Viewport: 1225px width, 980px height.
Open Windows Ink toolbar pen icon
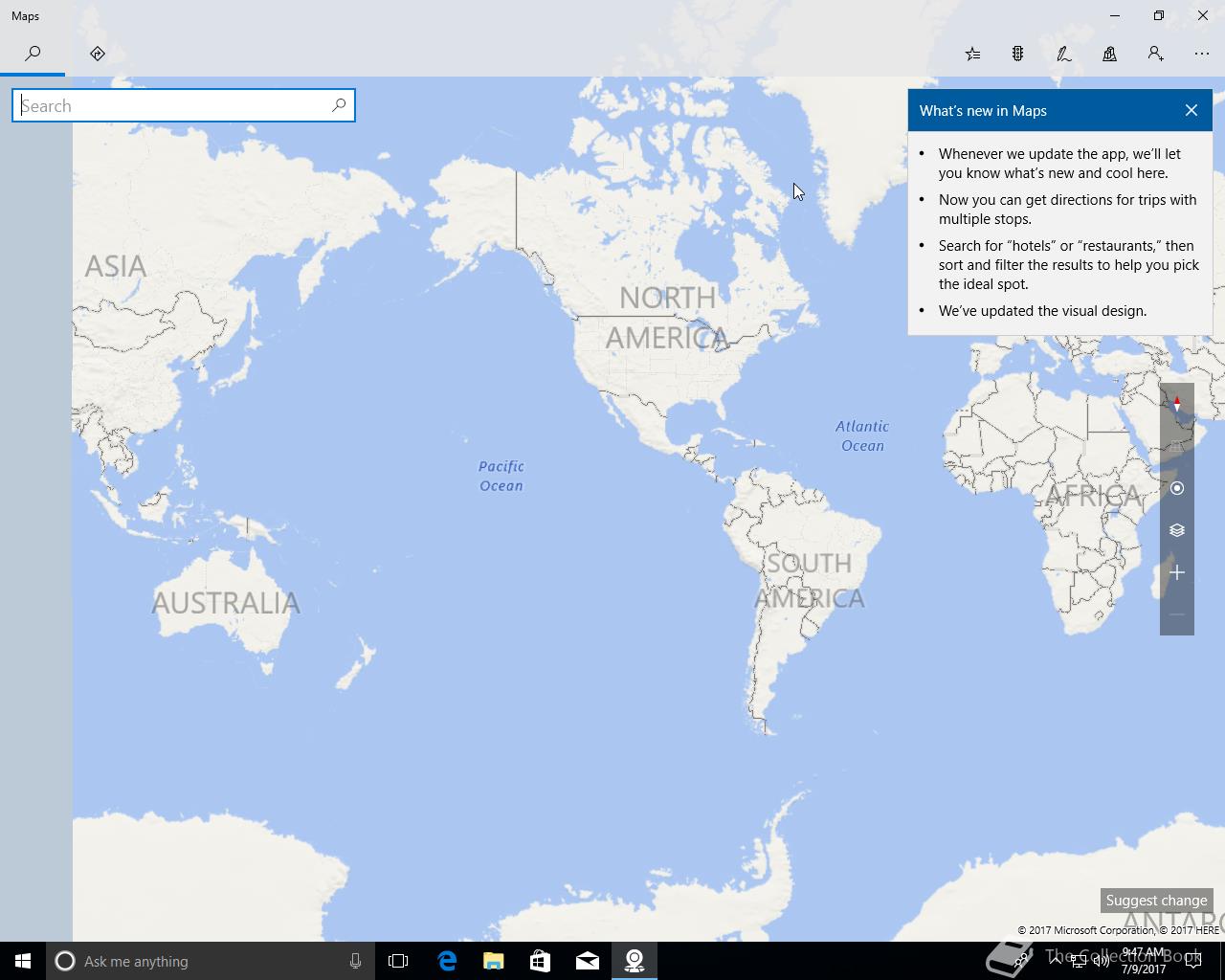(1064, 54)
